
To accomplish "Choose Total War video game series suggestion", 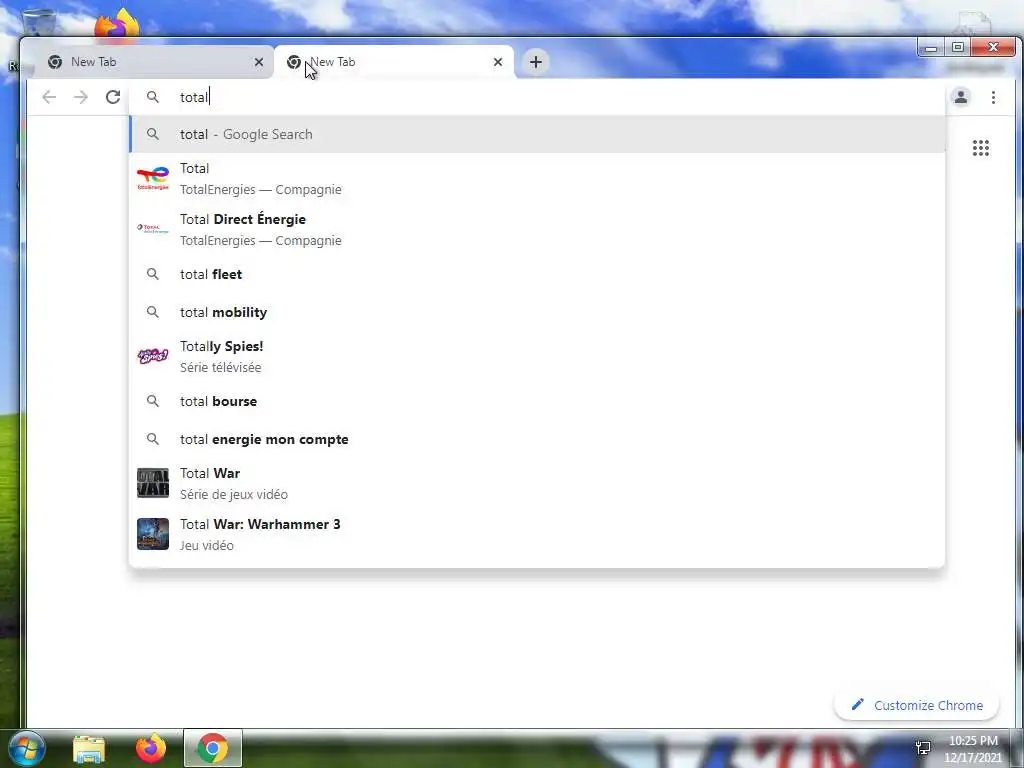I will [537, 484].
